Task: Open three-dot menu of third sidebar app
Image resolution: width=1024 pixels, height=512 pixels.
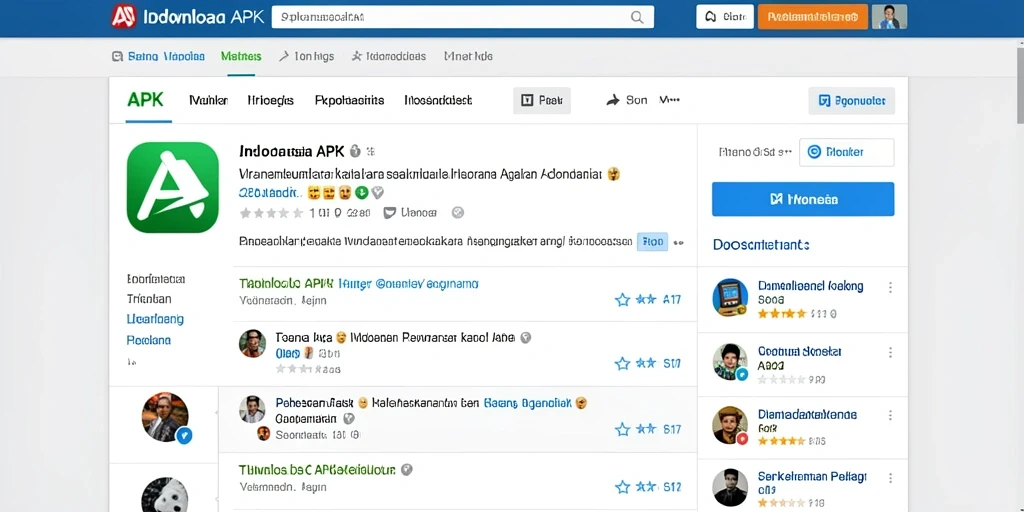Action: (x=889, y=415)
